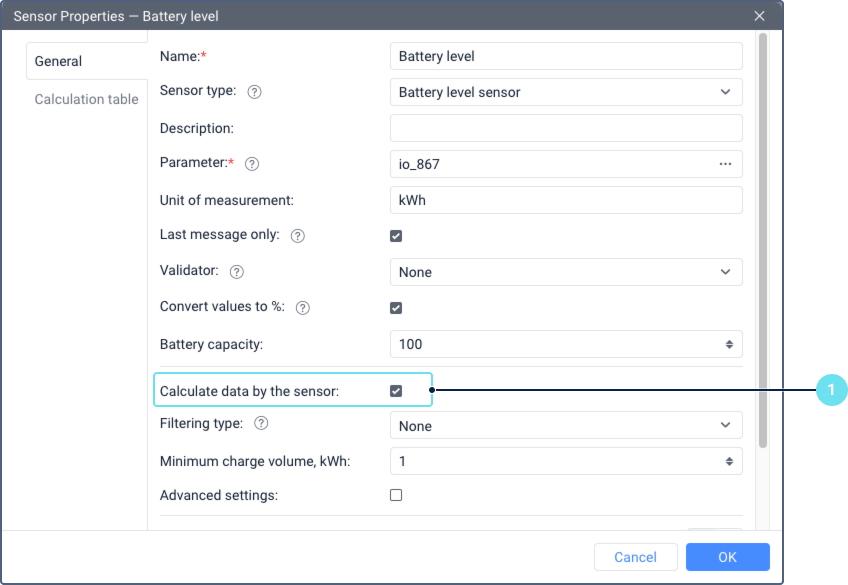The height and width of the screenshot is (585, 848).
Task: Enable the Advanced settings checkbox
Action: click(x=396, y=495)
